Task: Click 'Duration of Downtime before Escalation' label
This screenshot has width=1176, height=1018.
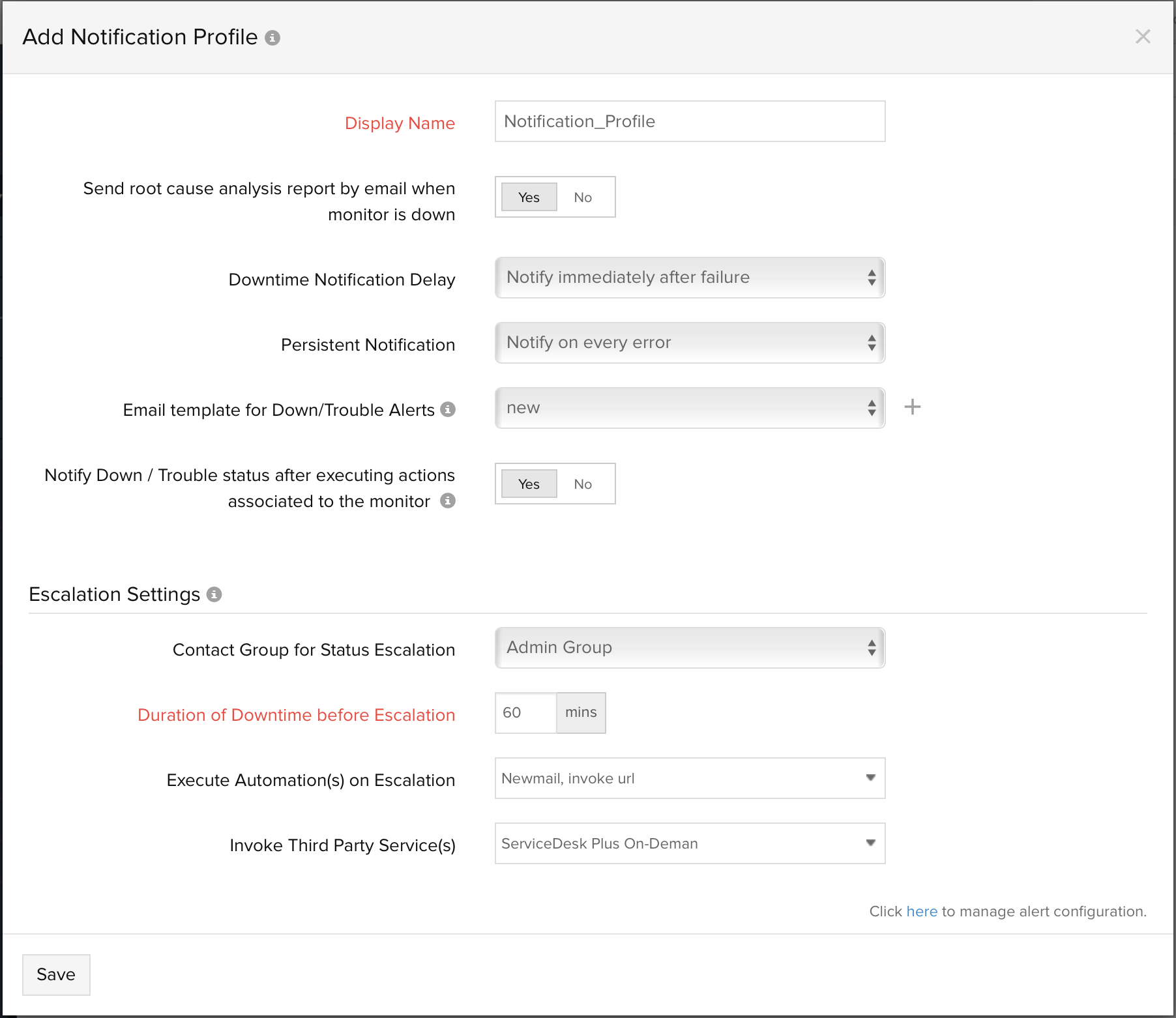Action: tap(297, 715)
